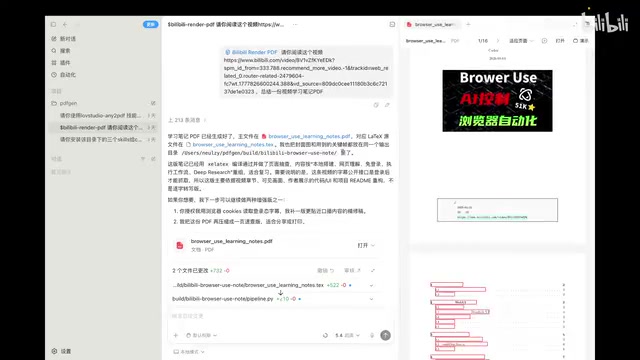Click the filter icon in 对话 section

tap(143, 159)
